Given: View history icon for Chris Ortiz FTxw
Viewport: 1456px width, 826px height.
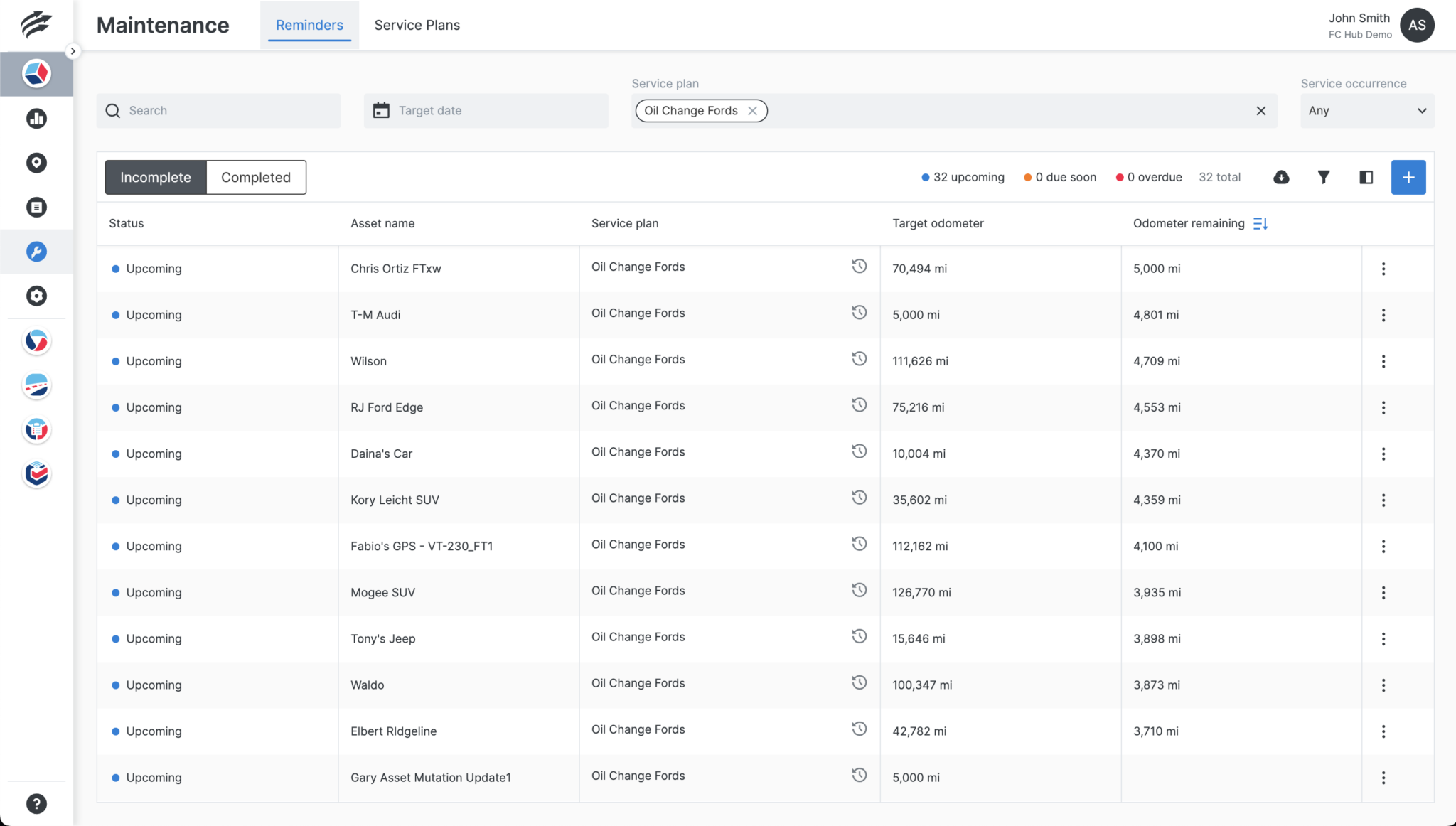Looking at the screenshot, I should pos(859,267).
